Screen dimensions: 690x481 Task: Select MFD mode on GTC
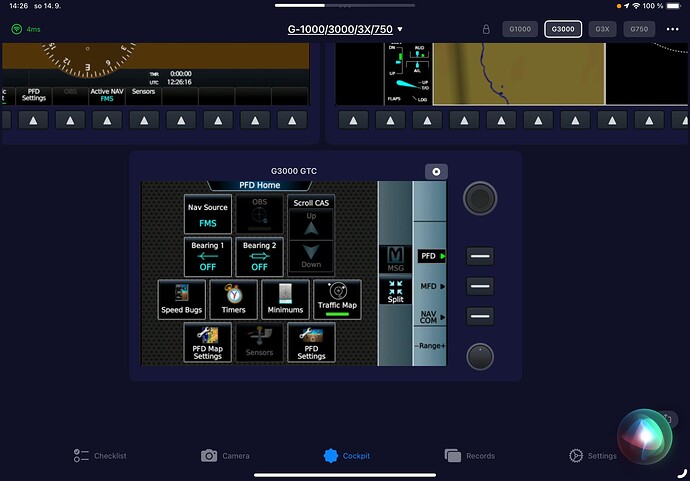point(432,286)
